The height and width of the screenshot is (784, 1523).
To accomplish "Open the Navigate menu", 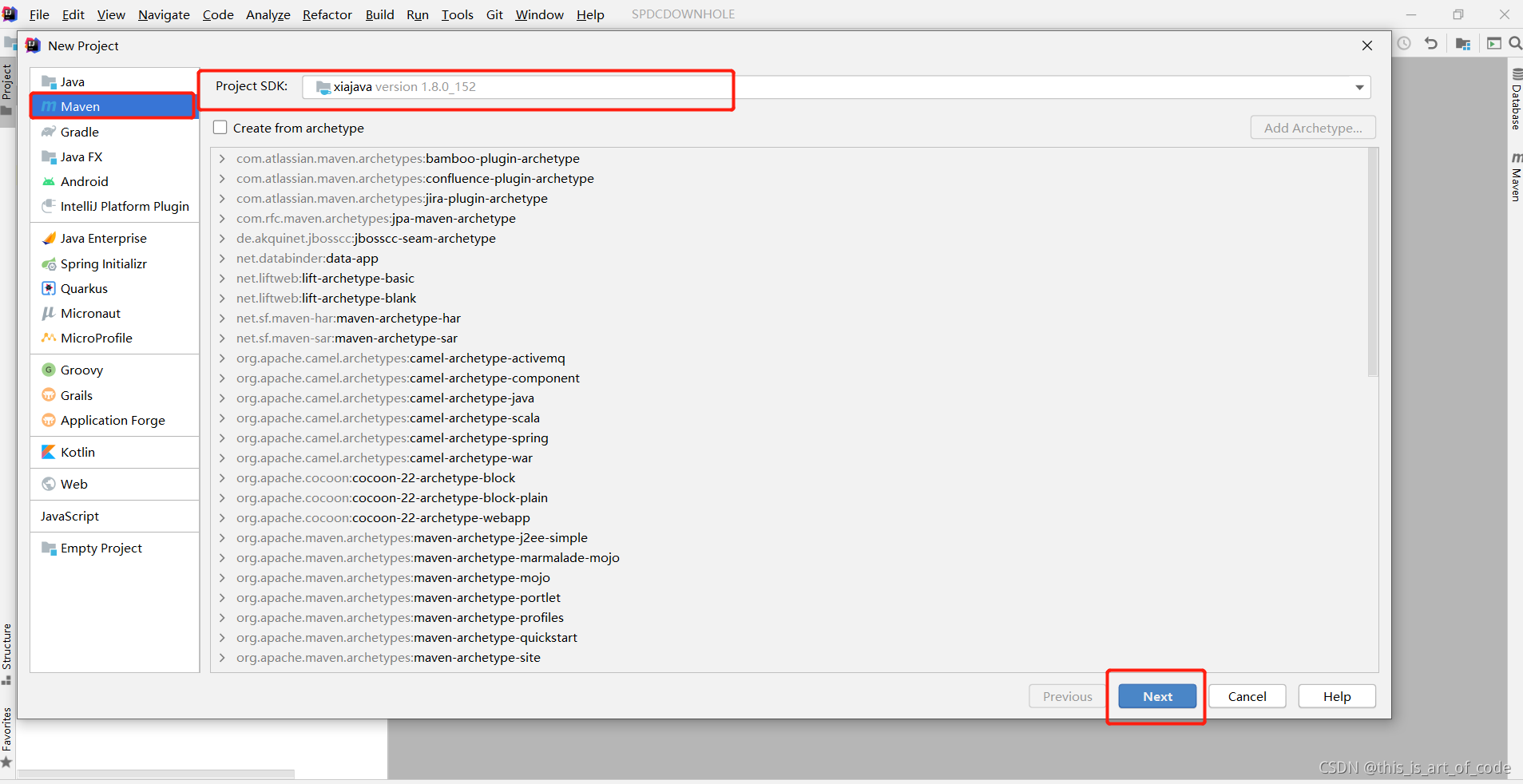I will click(x=164, y=14).
